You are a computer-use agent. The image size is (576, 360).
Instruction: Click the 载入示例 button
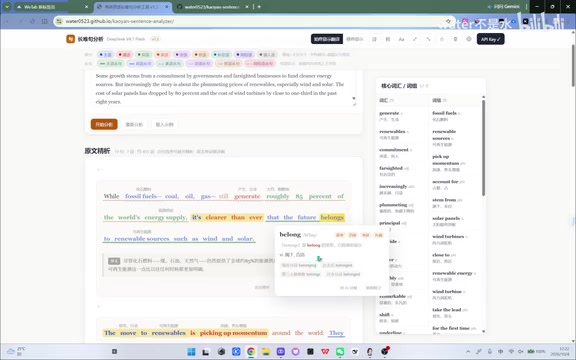(164, 125)
